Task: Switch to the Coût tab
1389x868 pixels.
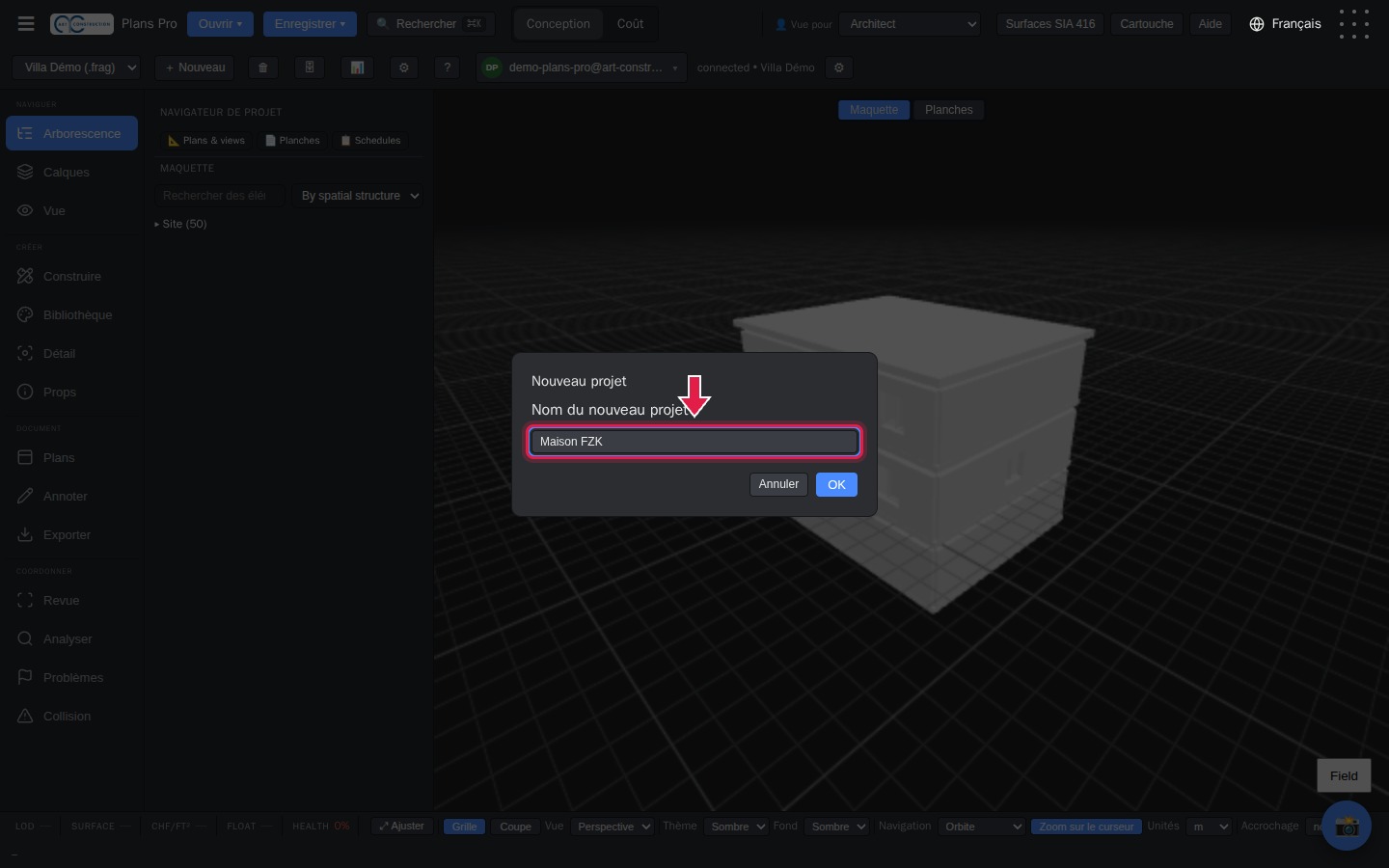Action: (630, 24)
